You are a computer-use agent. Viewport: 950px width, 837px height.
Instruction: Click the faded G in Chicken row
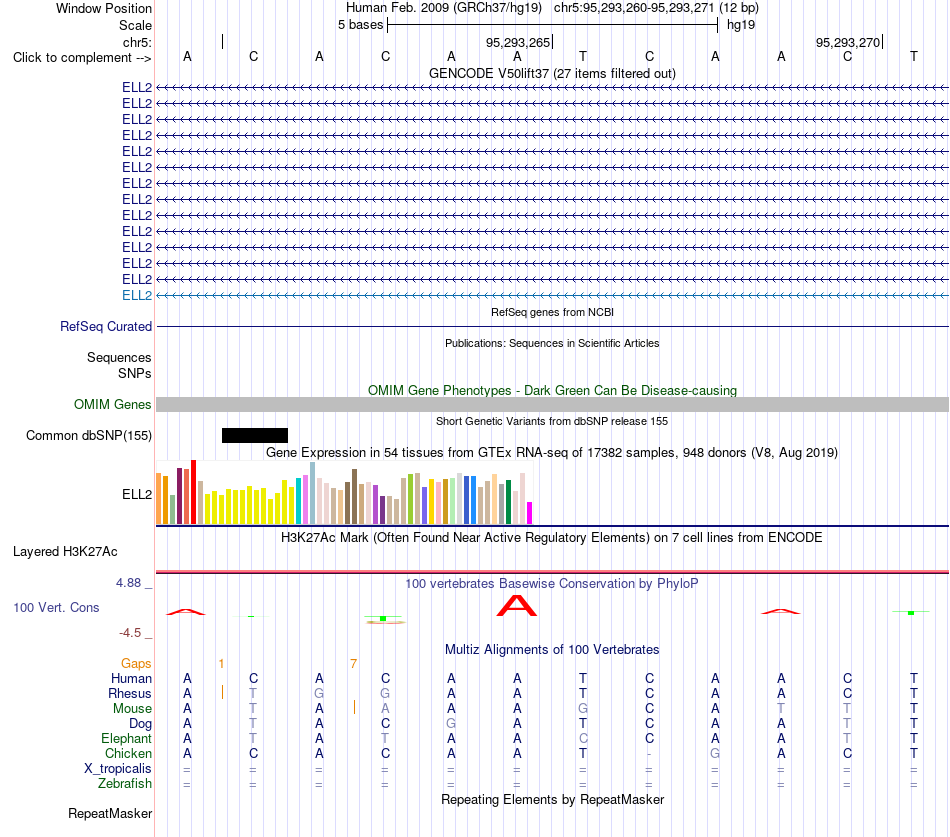click(x=715, y=753)
